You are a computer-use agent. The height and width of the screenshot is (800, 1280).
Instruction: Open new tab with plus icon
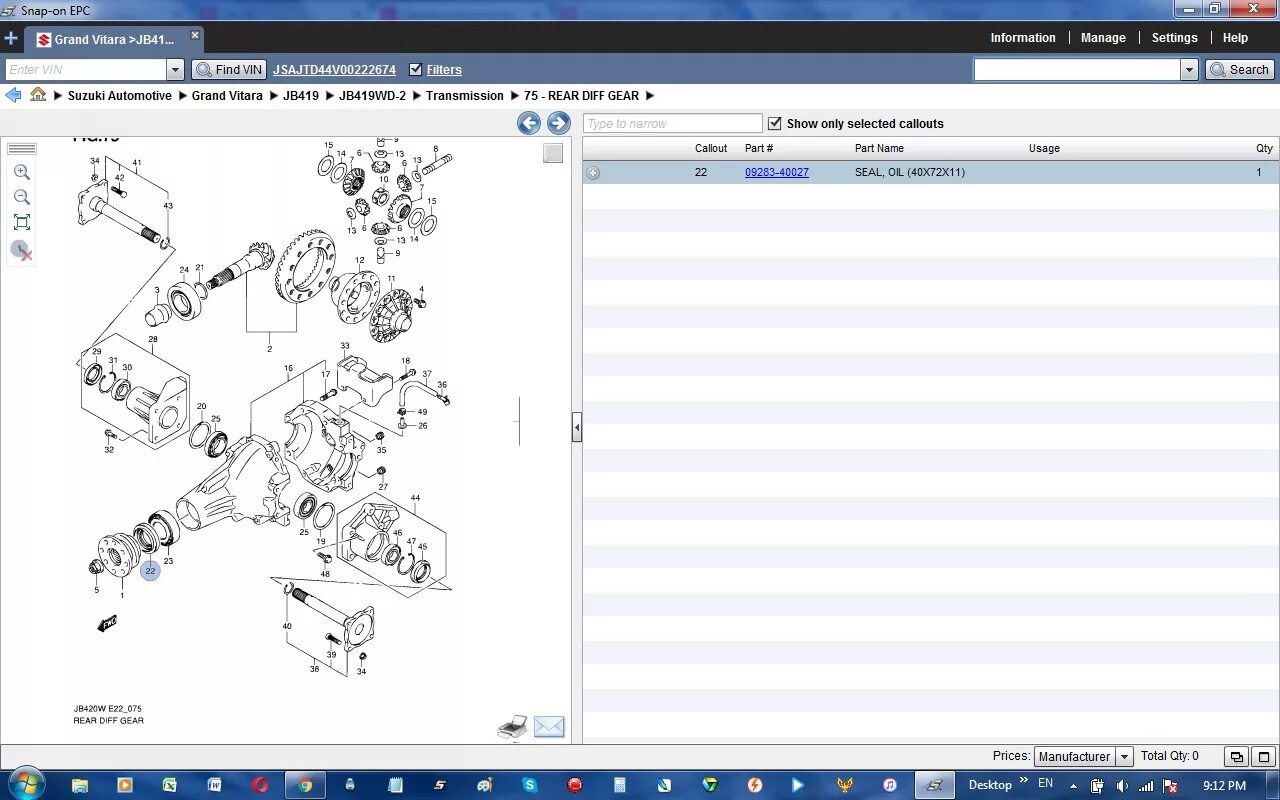[x=11, y=39]
